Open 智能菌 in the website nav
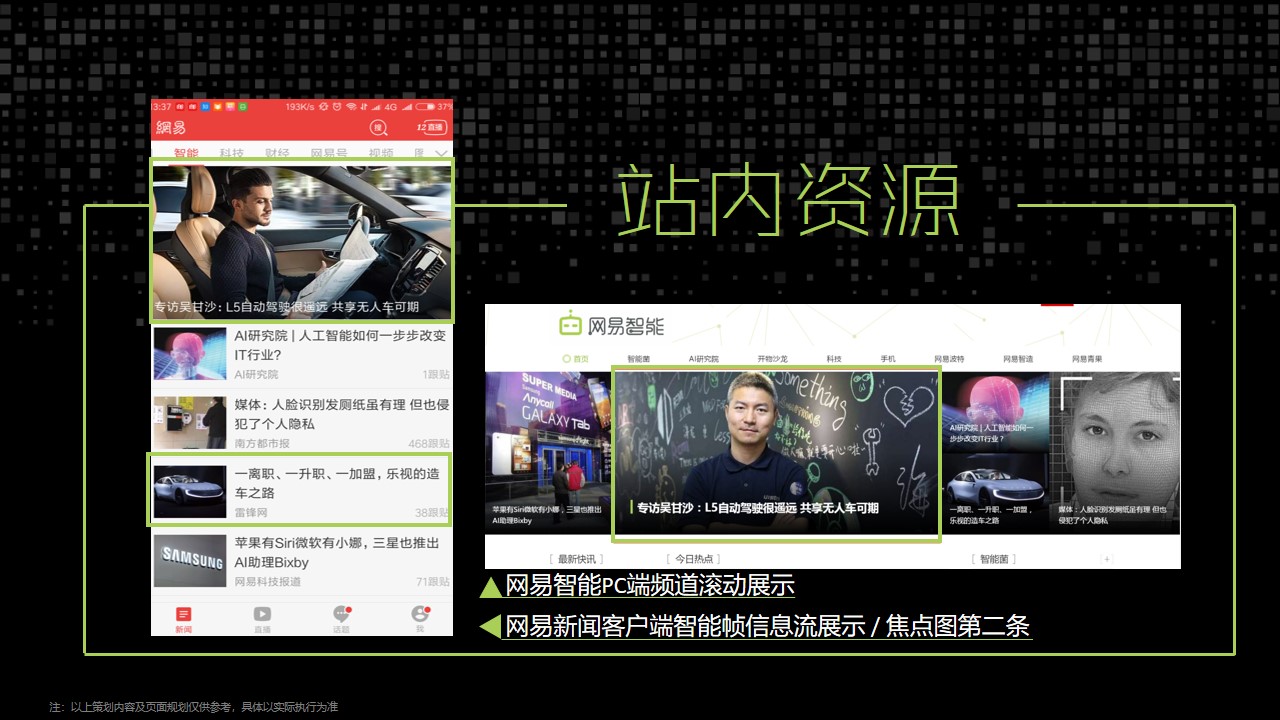This screenshot has height=720, width=1280. [x=639, y=358]
